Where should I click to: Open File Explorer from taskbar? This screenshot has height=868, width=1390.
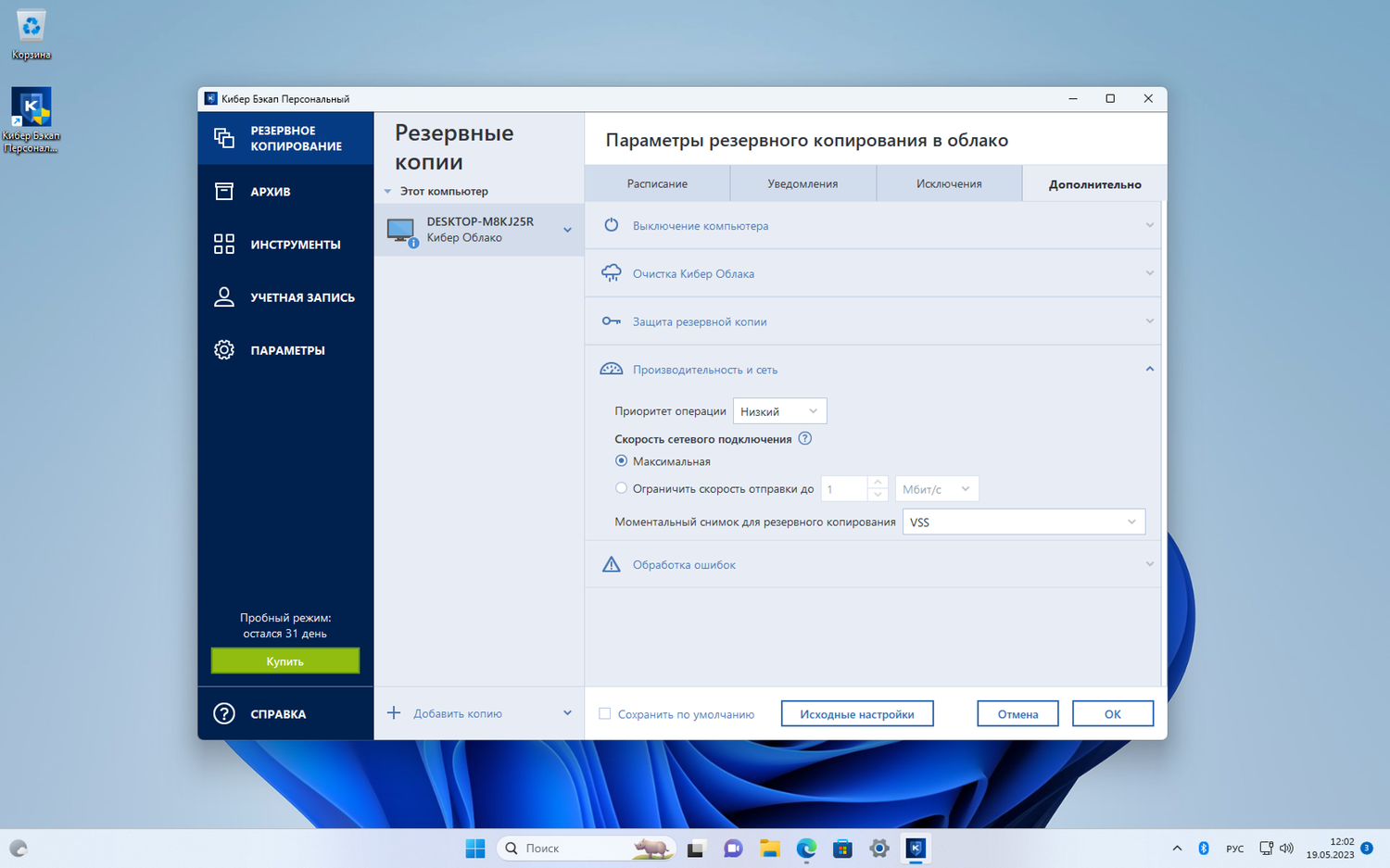coord(769,848)
